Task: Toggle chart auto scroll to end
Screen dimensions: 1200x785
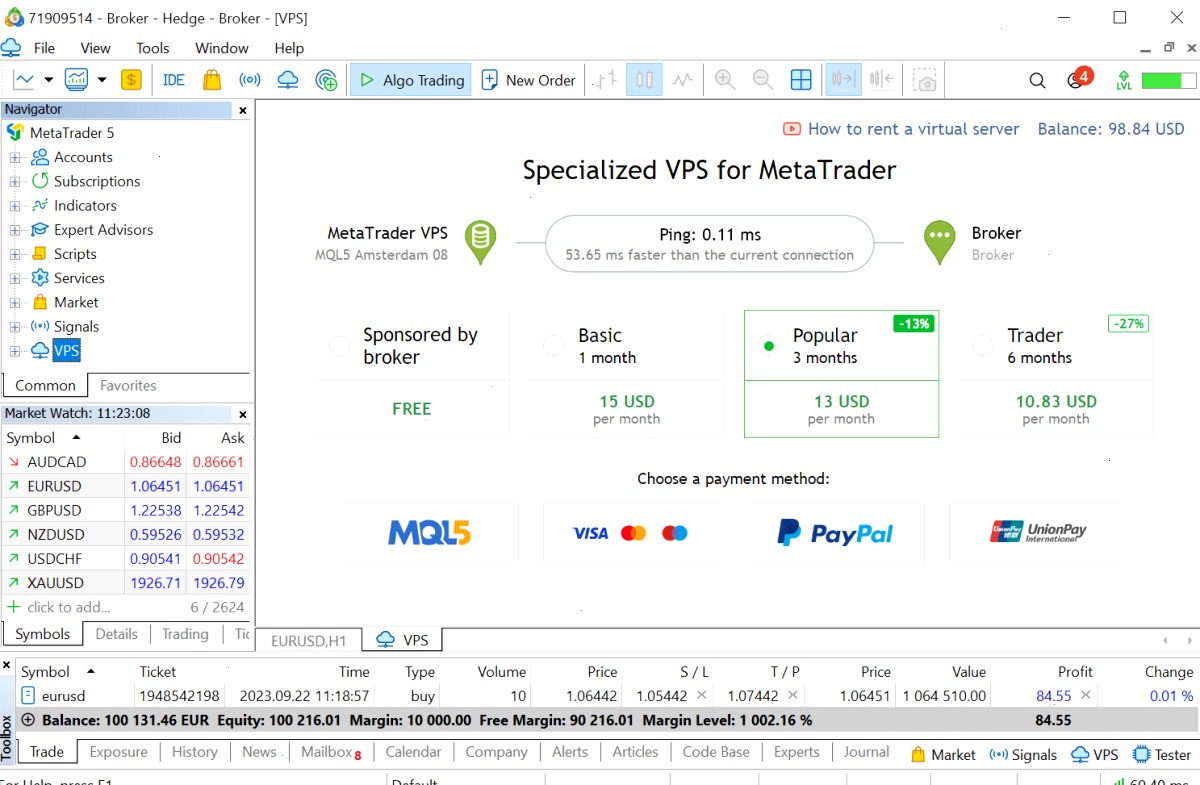Action: tap(843, 80)
